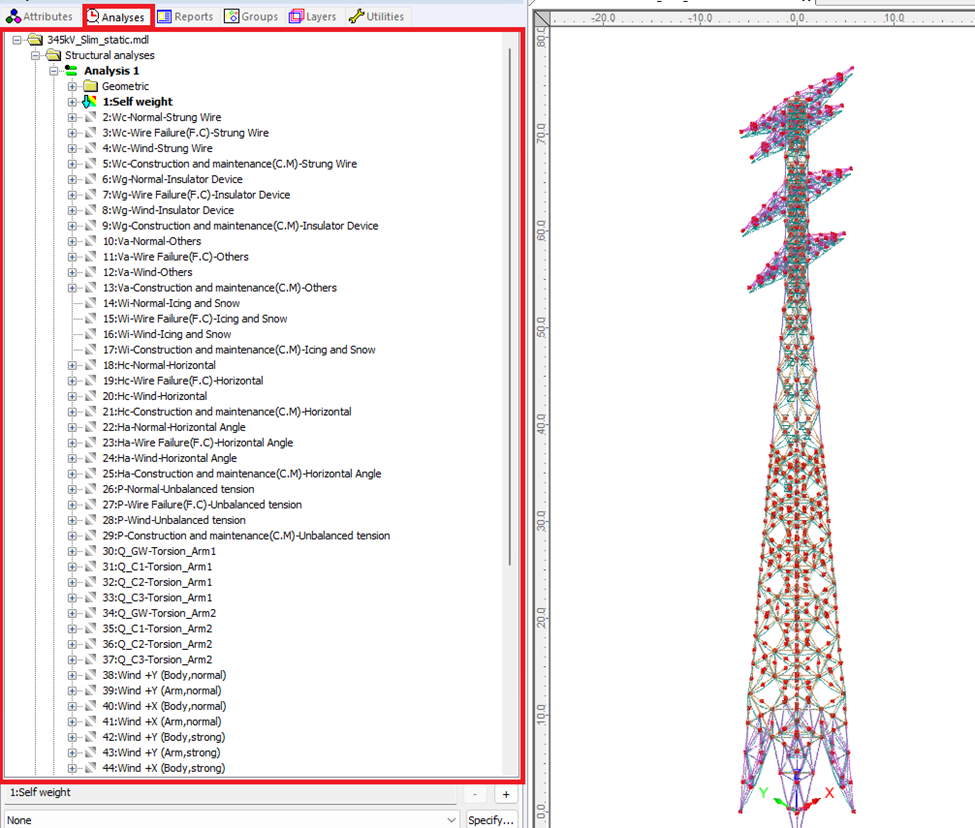Click the icon beside 38:Wind +Y (Body,normal)

point(91,676)
